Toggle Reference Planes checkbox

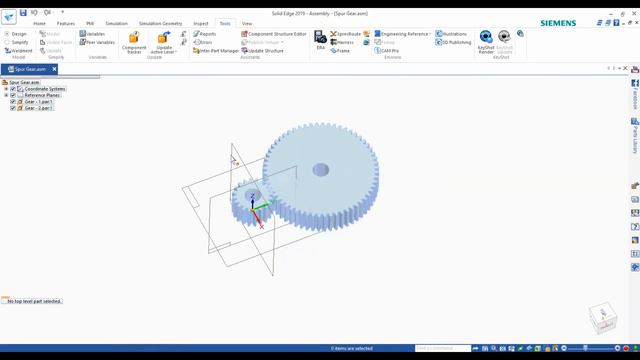coord(13,95)
